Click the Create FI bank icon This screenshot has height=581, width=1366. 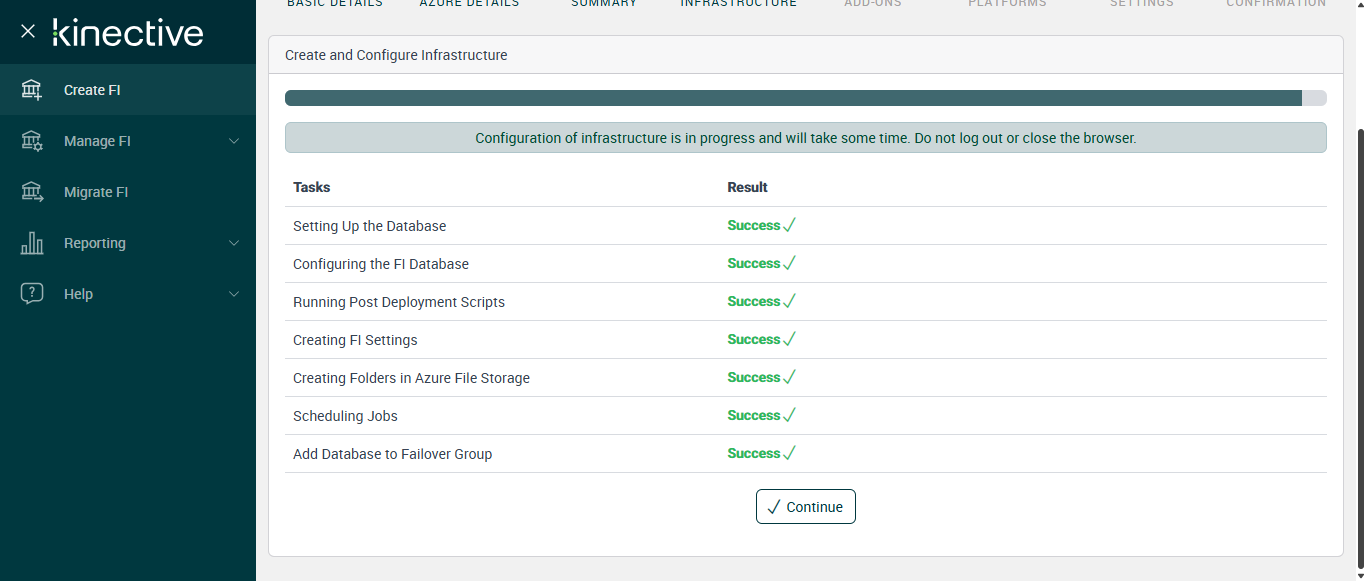point(32,90)
